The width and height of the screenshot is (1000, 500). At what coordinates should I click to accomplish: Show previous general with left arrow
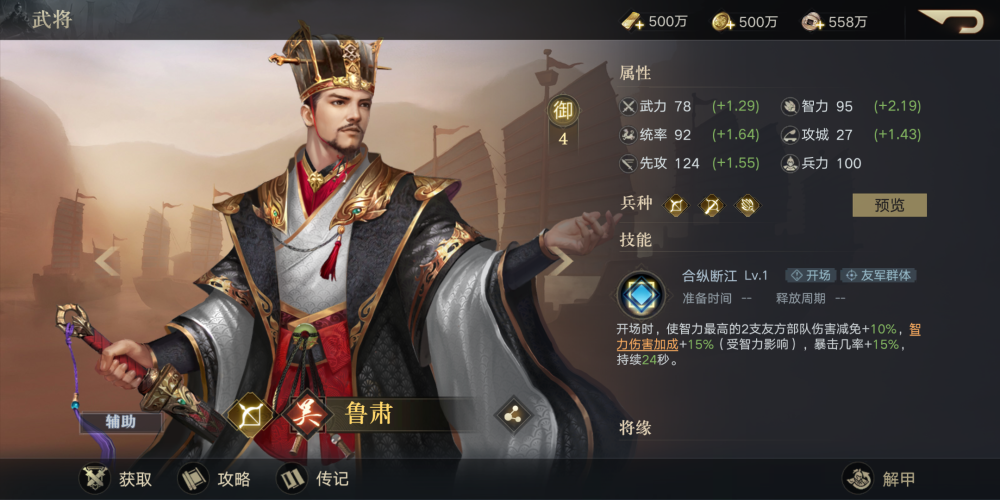click(x=108, y=261)
